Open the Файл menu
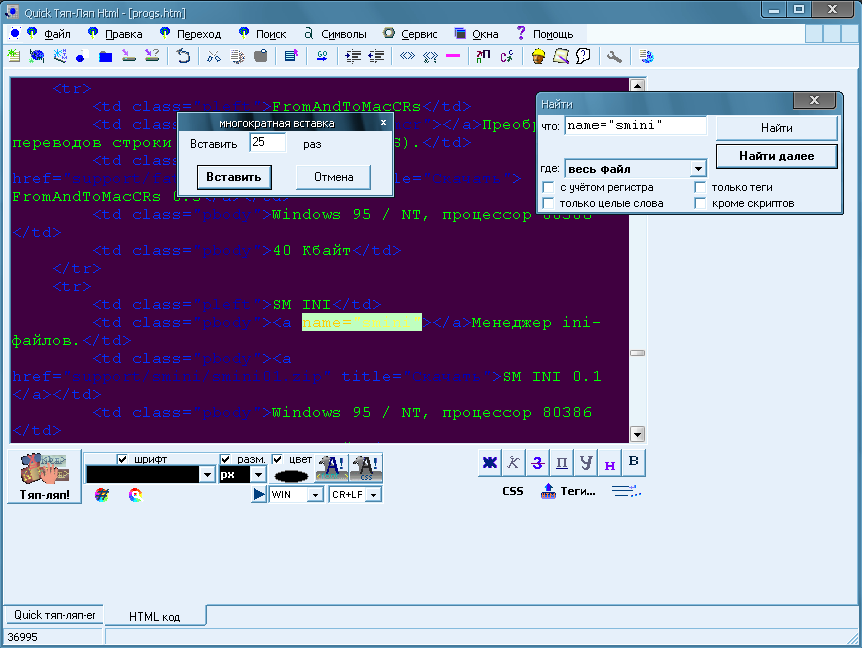862x648 pixels. [x=57, y=34]
